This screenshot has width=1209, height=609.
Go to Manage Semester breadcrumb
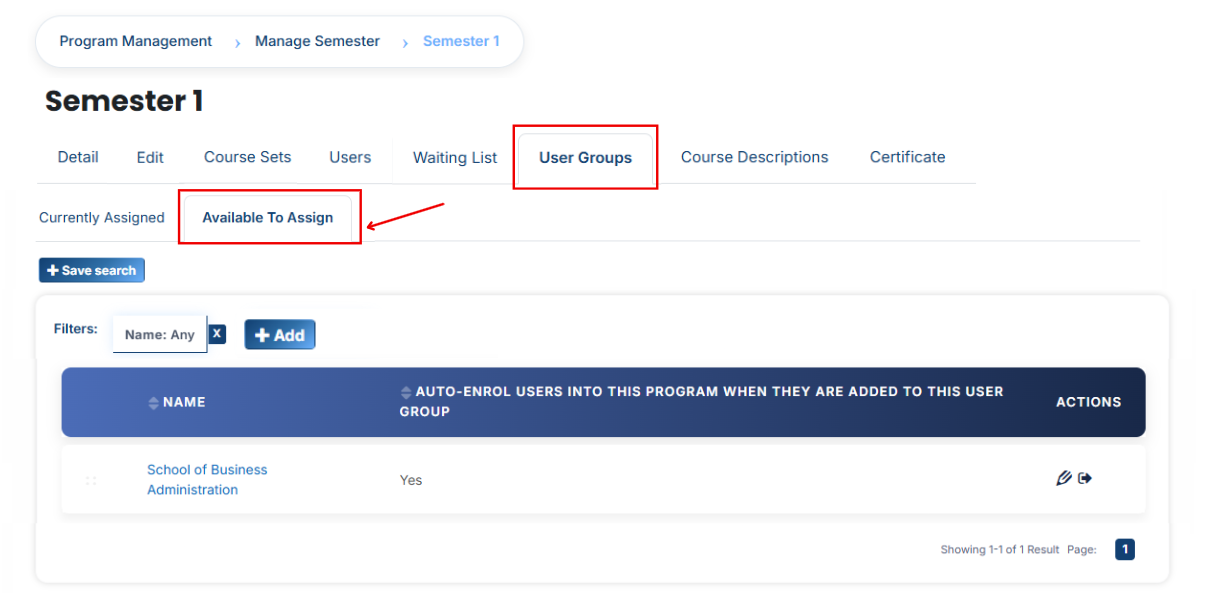coord(318,41)
